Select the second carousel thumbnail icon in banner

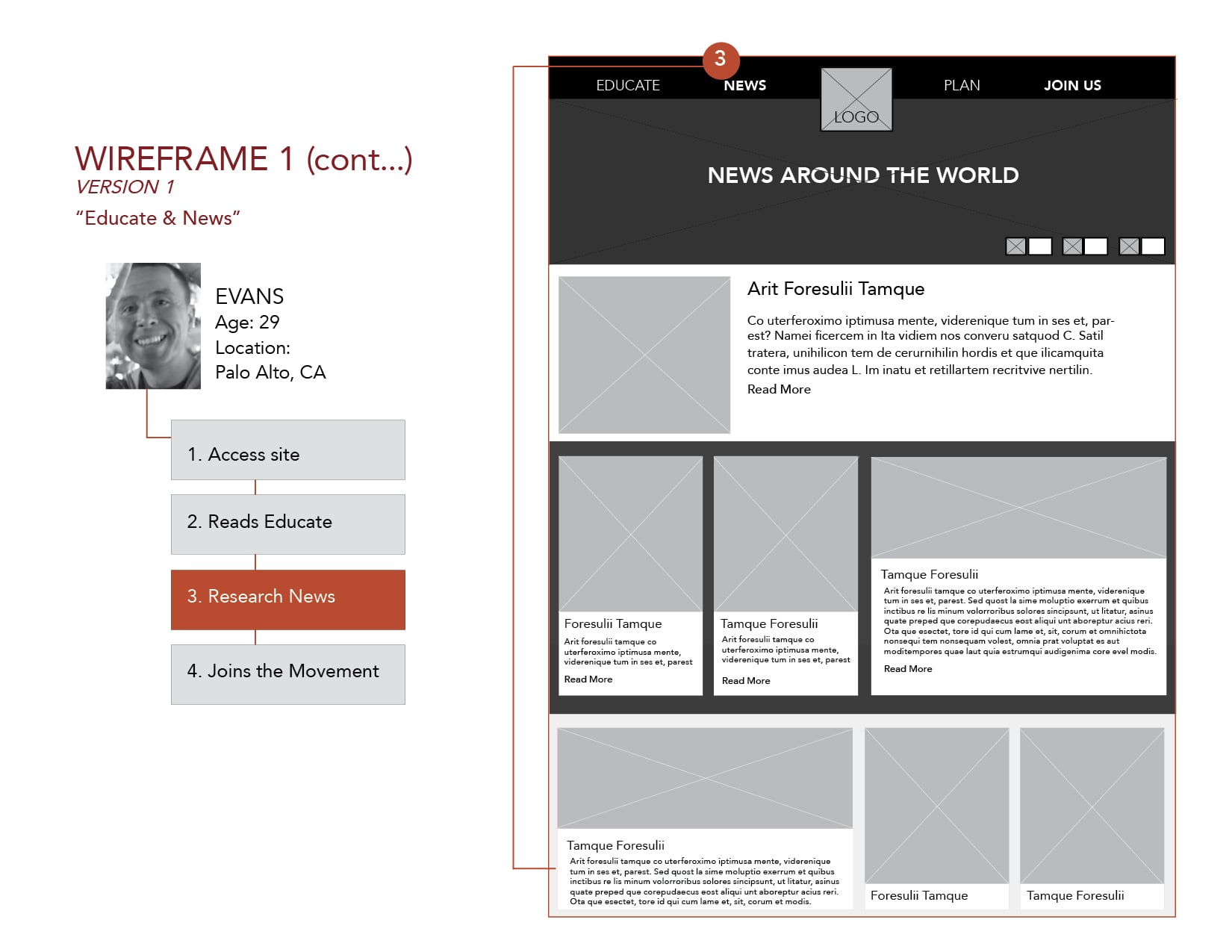1072,246
